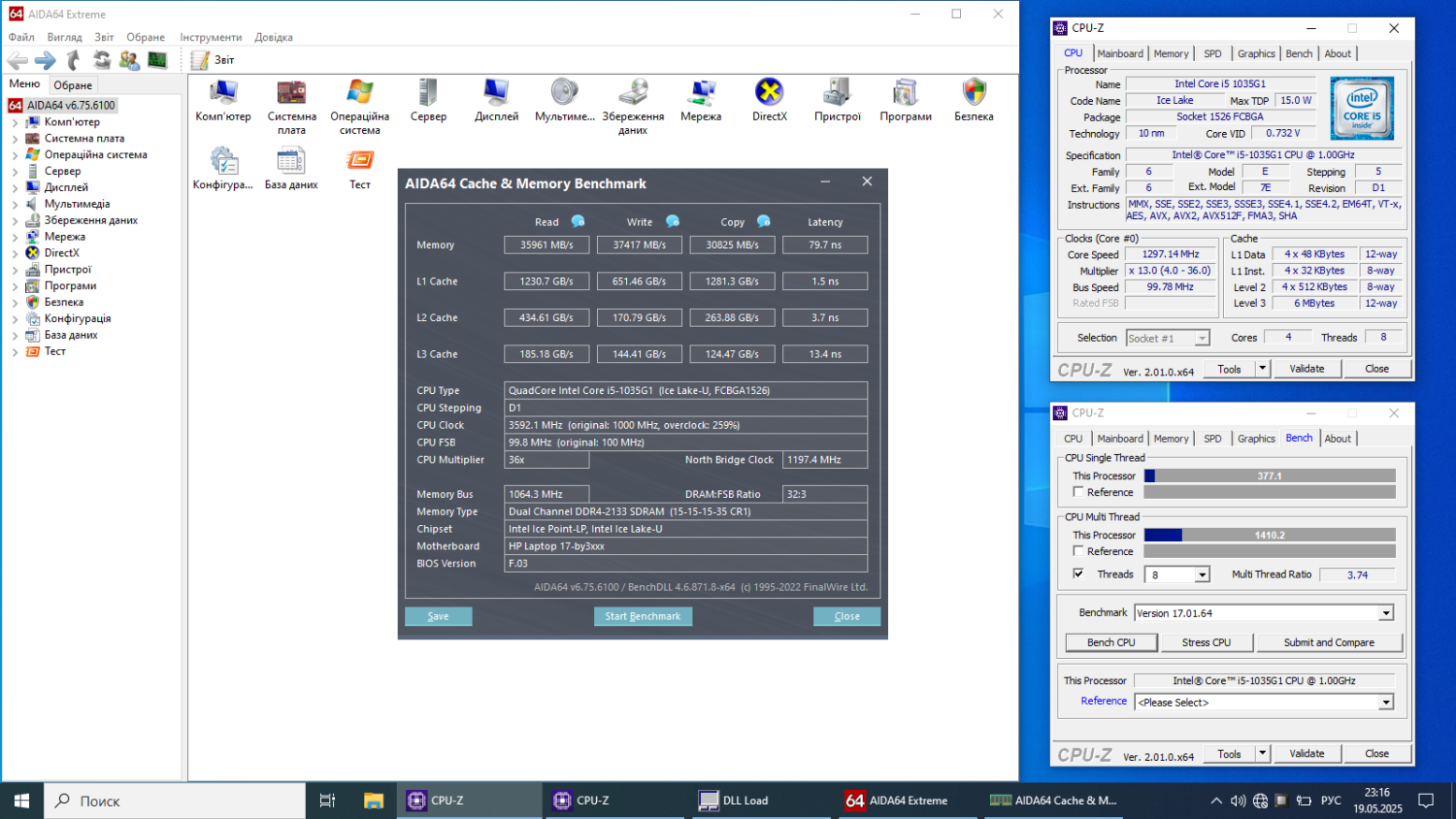Open the DirectX icon in AIDA64
1456x819 pixels.
769,93
